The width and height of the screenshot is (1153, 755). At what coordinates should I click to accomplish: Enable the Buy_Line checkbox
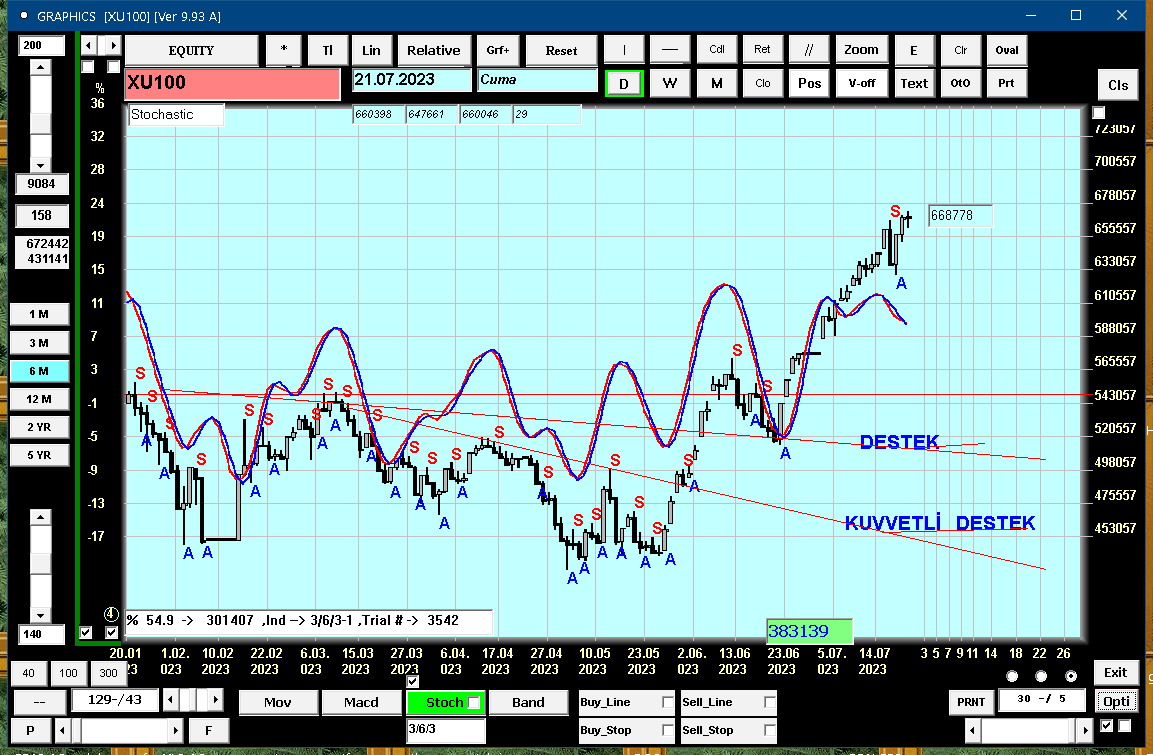667,702
